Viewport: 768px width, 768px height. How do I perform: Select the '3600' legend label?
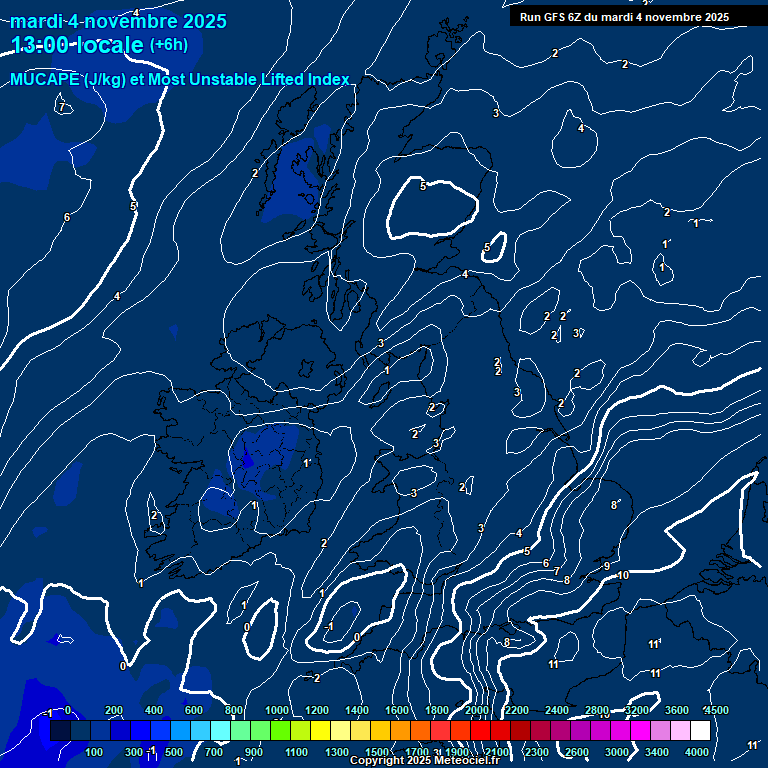(677, 710)
